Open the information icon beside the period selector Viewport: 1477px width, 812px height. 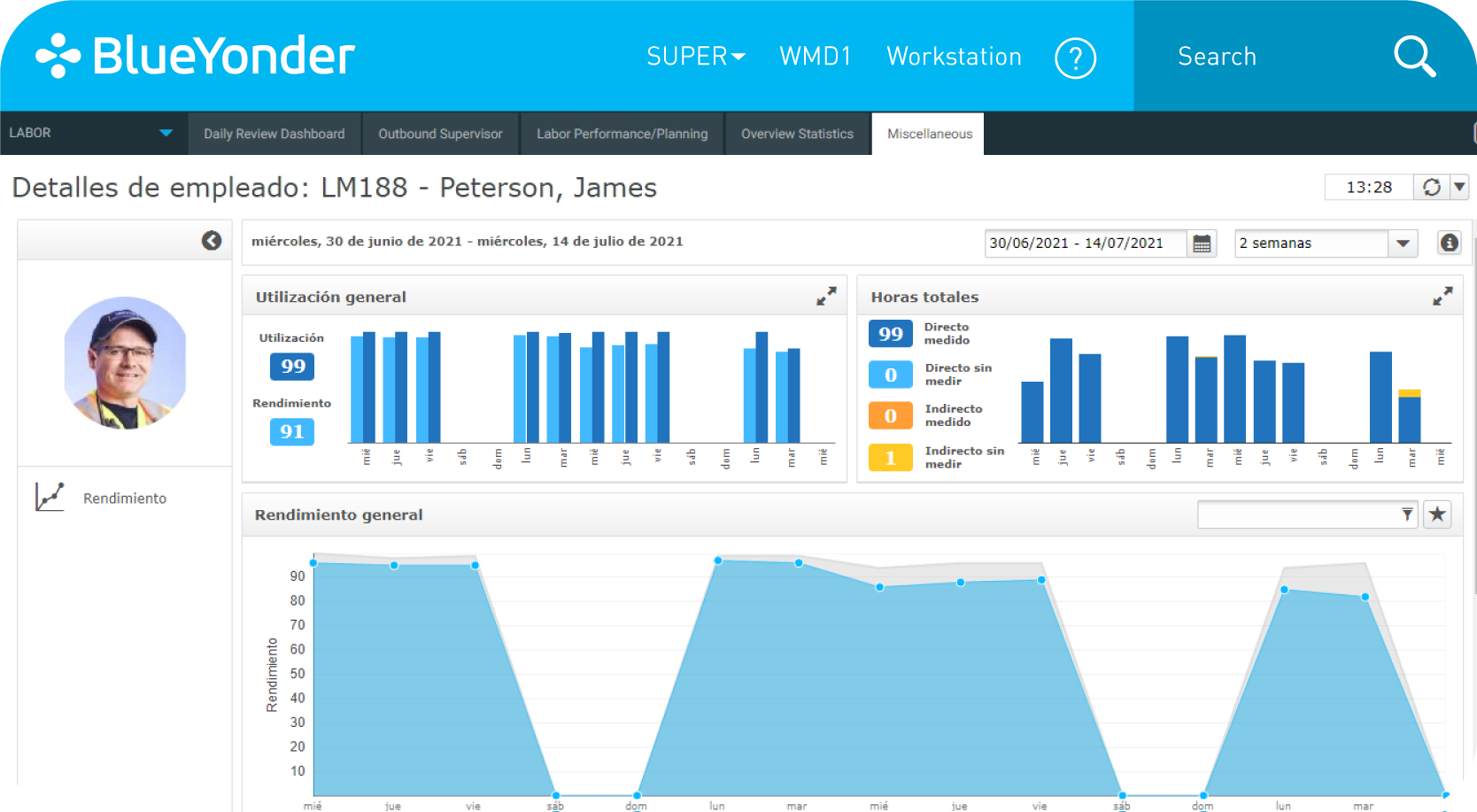point(1450,243)
